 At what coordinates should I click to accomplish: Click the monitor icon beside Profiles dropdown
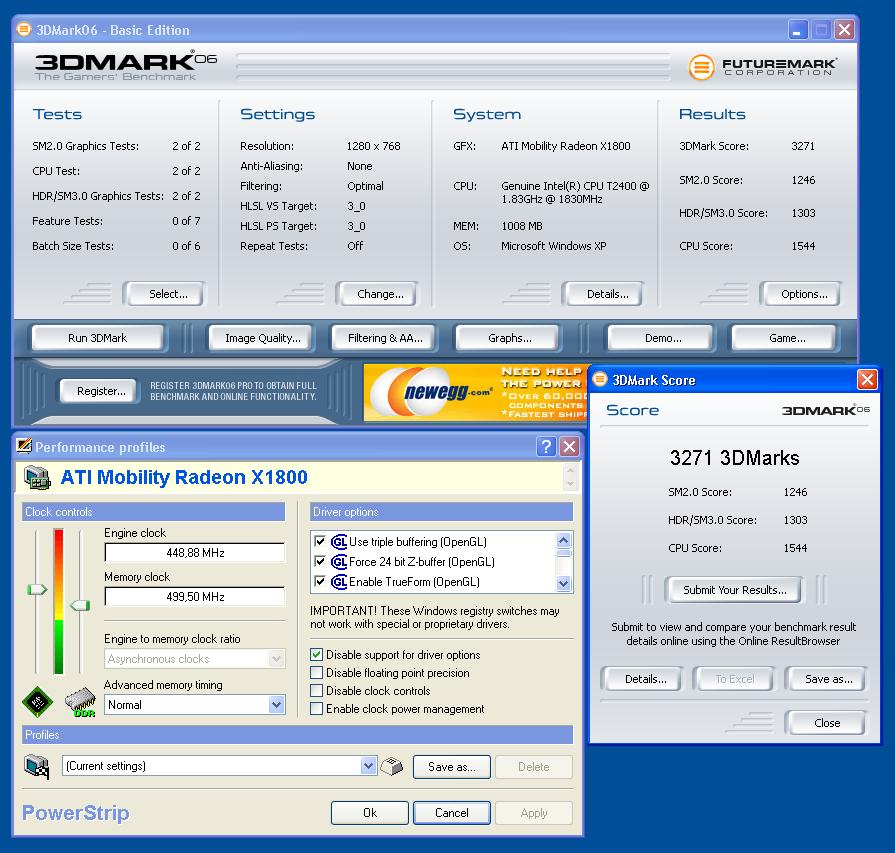pos(37,766)
